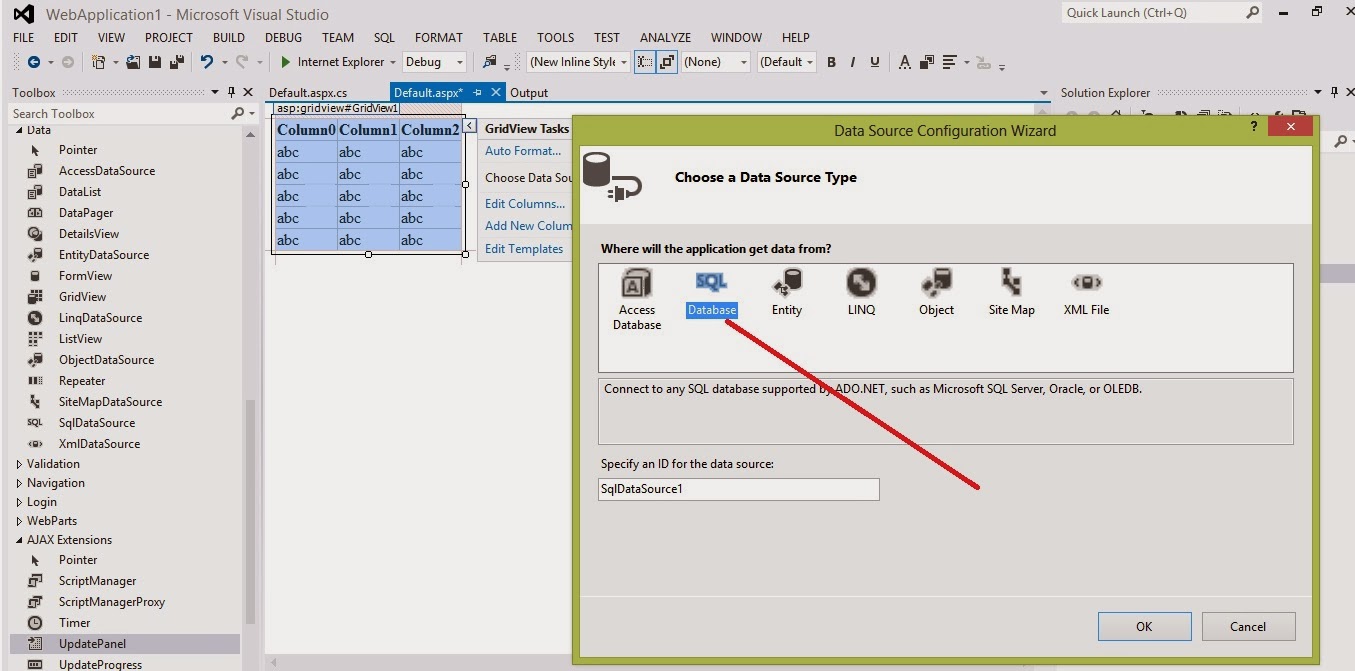This screenshot has height=671, width=1355.
Task: Open the PROJECT menu
Action: (x=169, y=38)
